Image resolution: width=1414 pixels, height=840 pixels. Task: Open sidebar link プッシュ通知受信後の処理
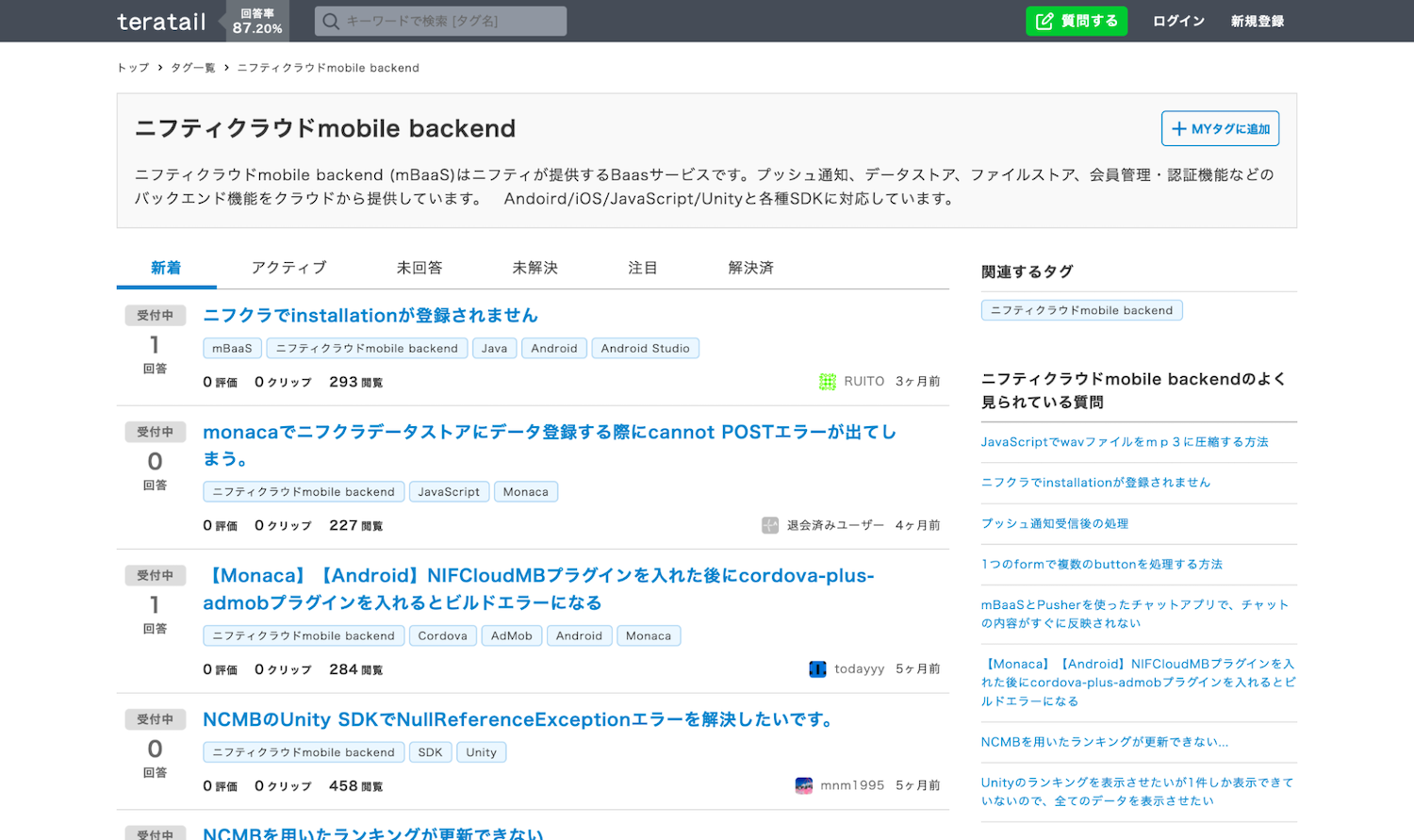coord(1055,523)
